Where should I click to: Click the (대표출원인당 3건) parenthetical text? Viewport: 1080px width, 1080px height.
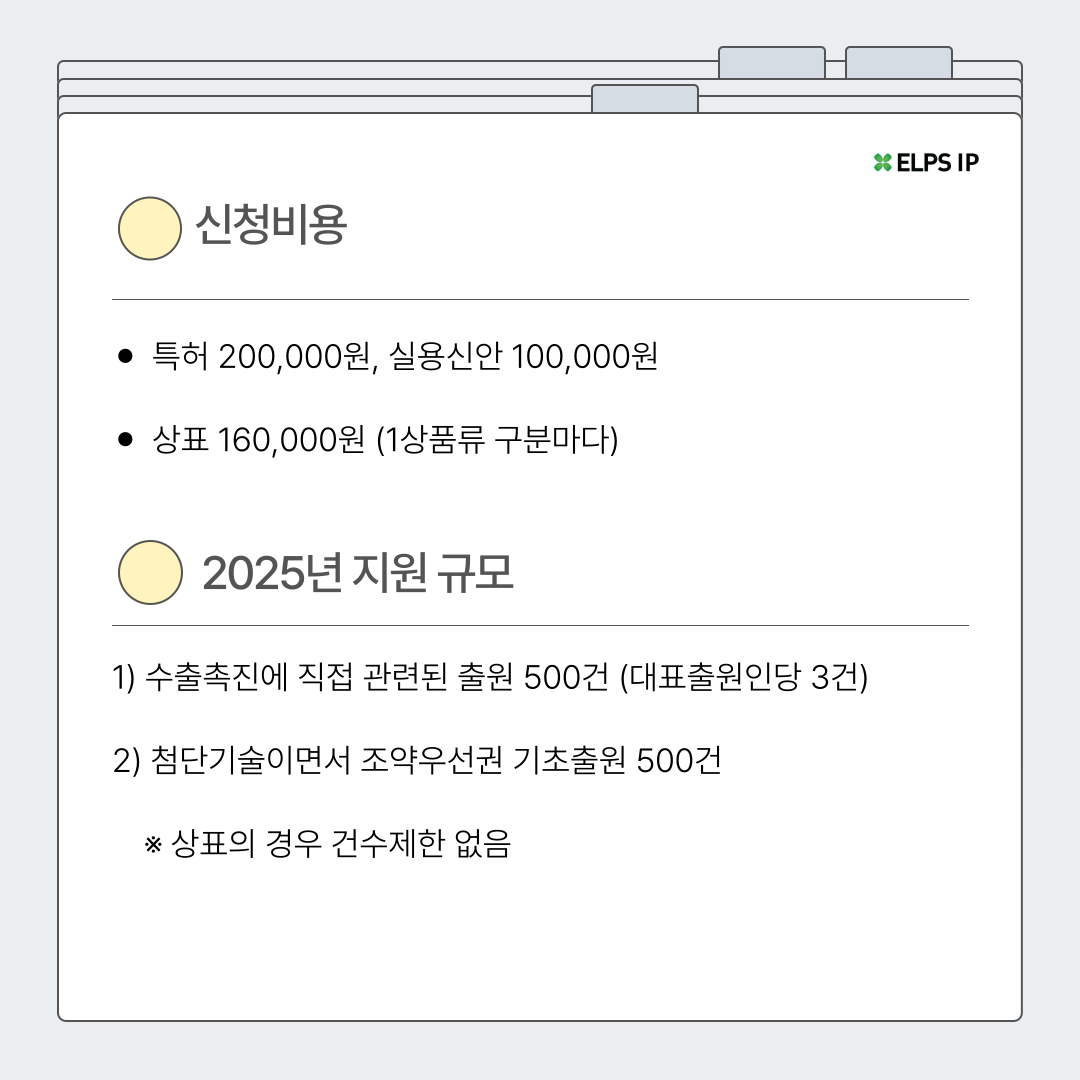pyautogui.click(x=744, y=677)
